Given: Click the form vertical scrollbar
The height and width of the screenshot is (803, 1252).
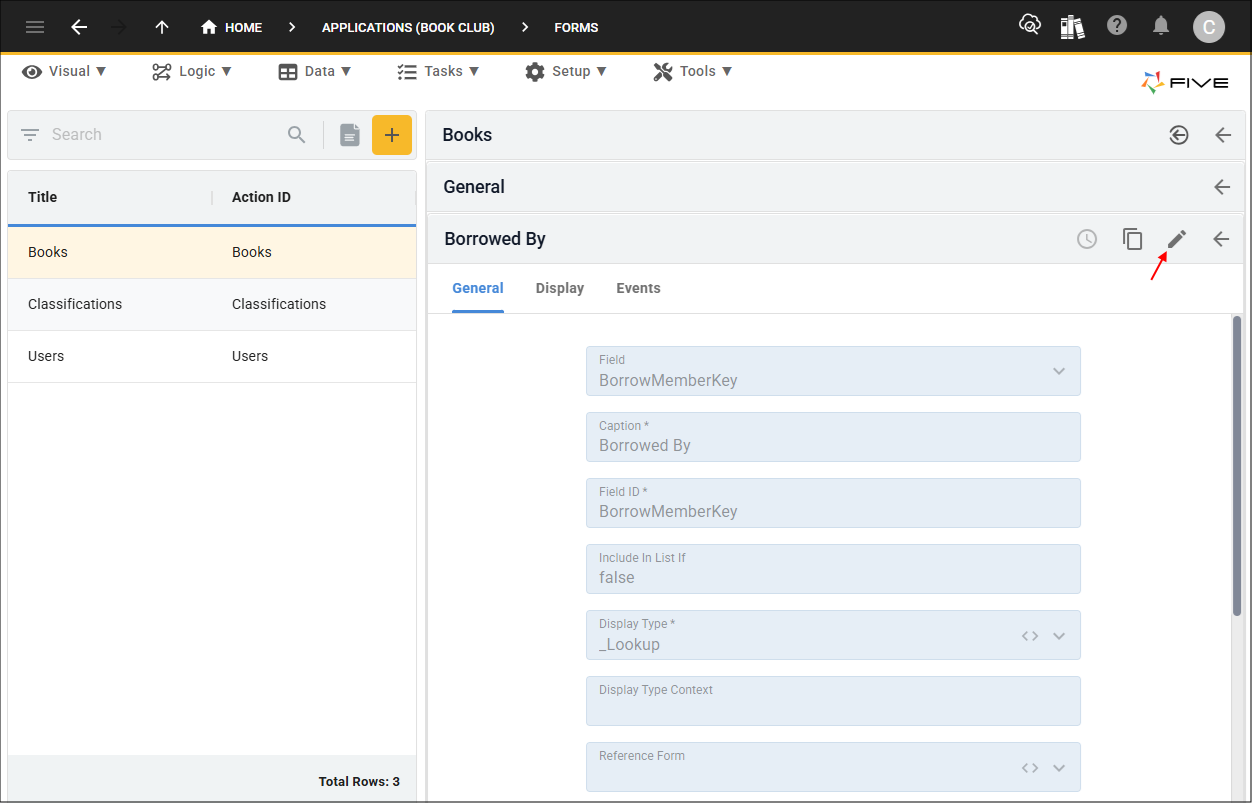Looking at the screenshot, I should [x=1237, y=466].
